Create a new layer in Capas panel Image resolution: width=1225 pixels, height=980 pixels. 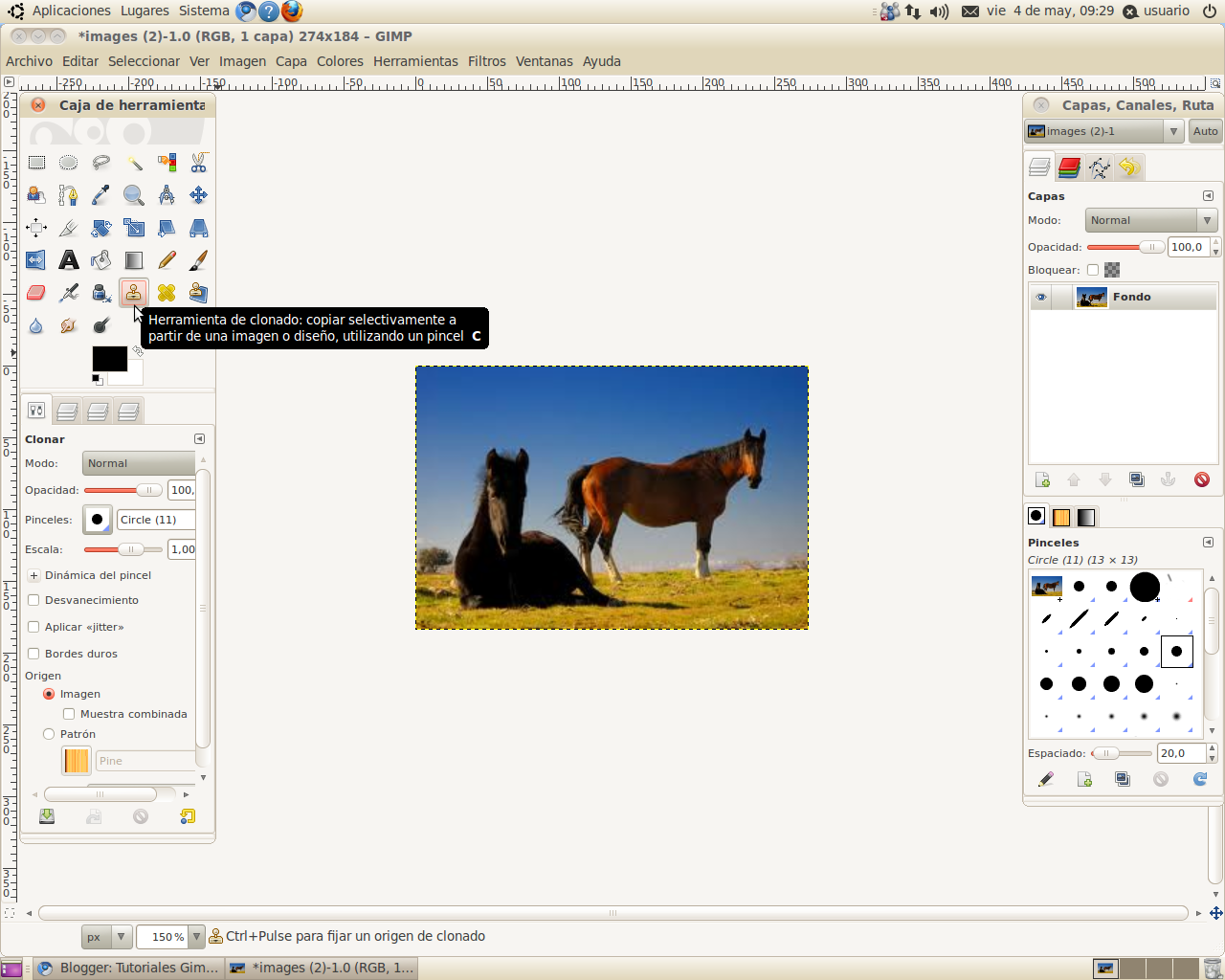(x=1043, y=479)
